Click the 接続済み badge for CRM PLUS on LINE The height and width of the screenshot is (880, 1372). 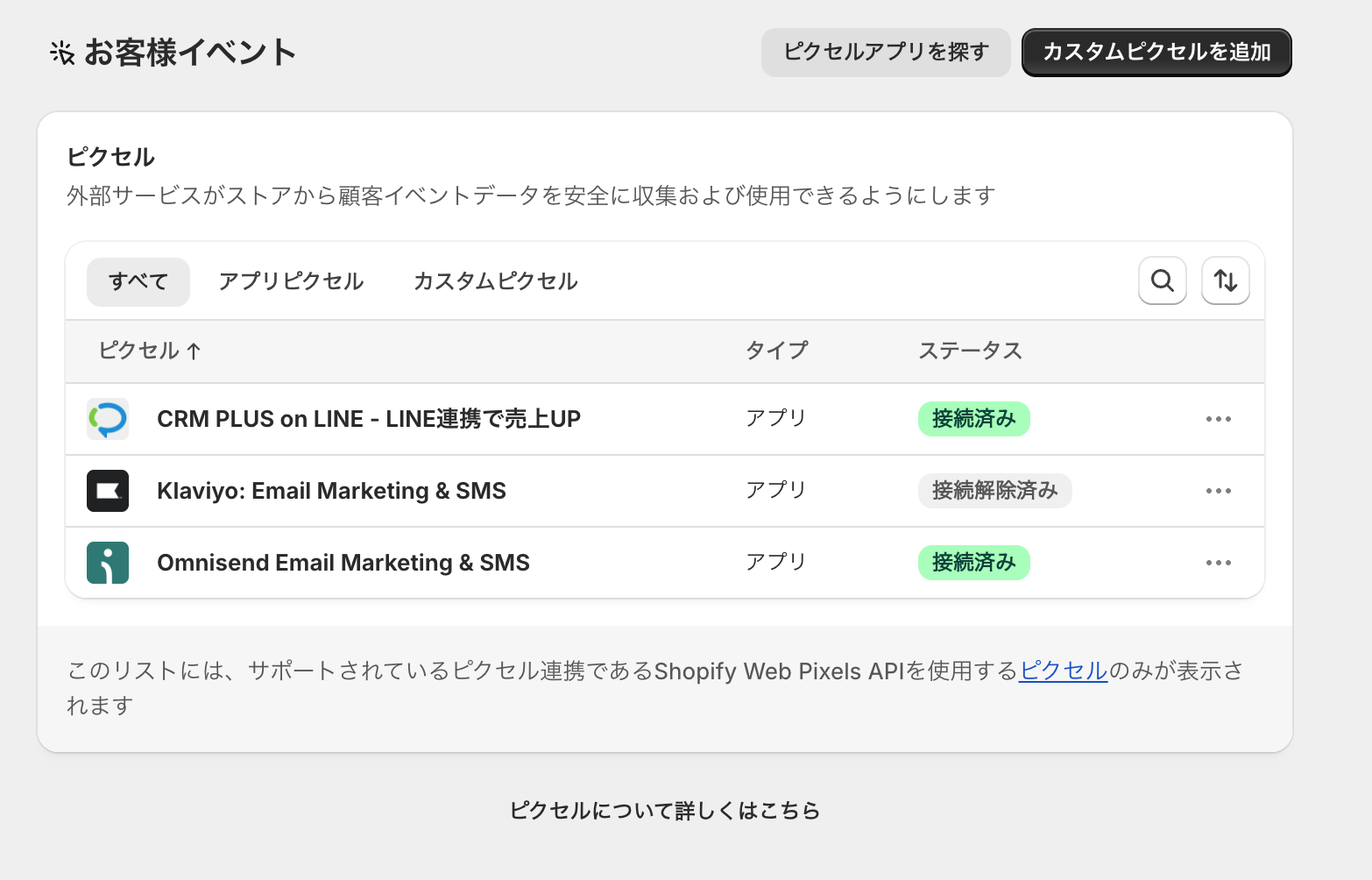pyautogui.click(x=973, y=419)
